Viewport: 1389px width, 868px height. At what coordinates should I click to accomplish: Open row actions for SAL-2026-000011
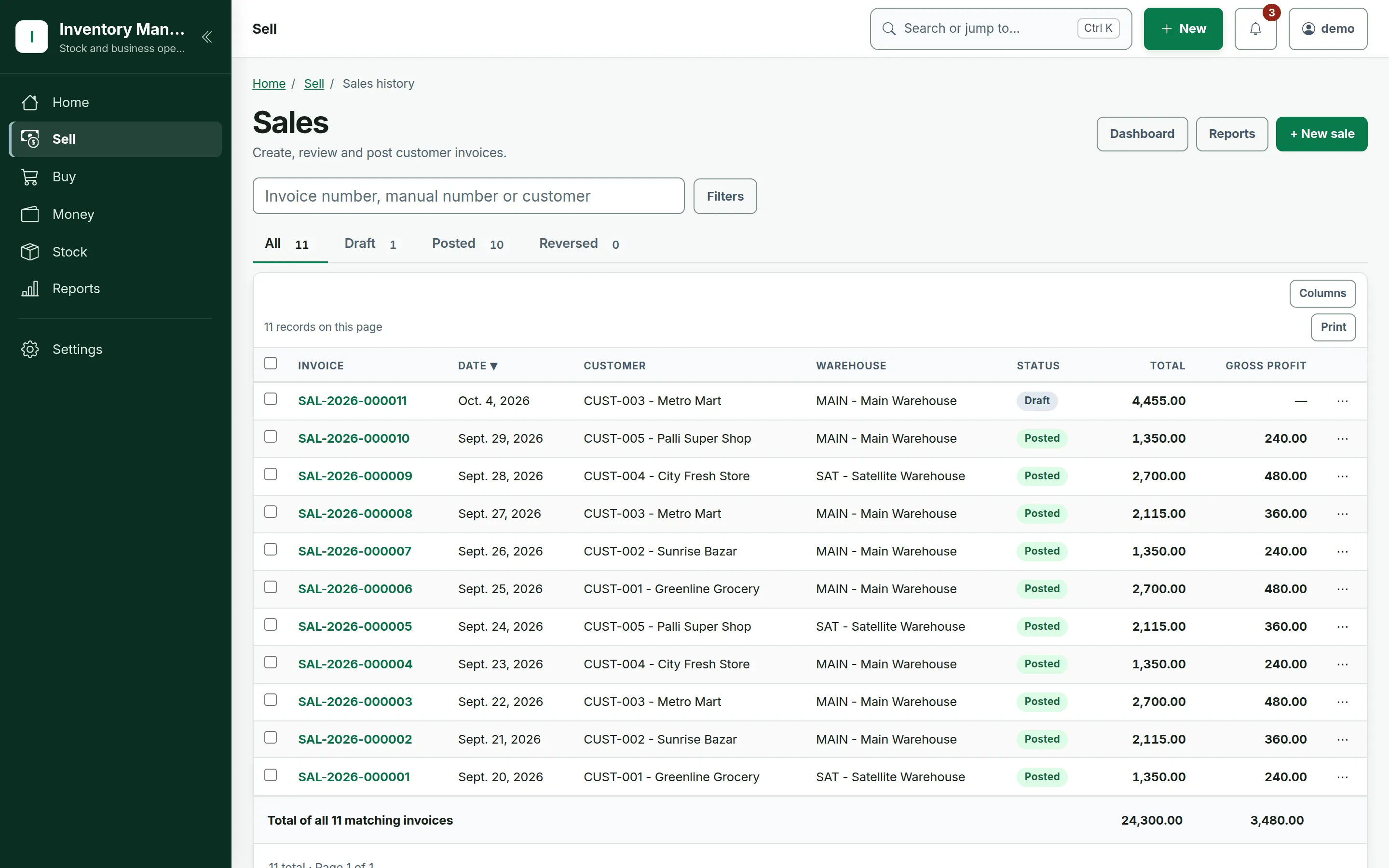(x=1342, y=401)
